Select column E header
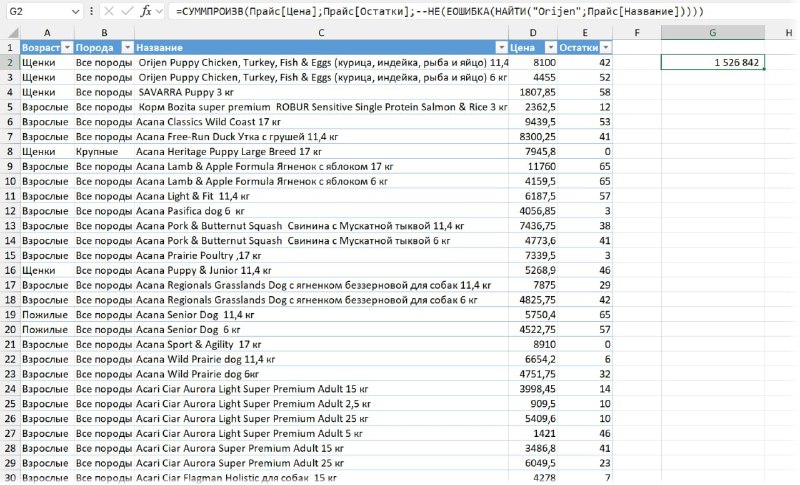The height and width of the screenshot is (485, 800). coord(585,33)
